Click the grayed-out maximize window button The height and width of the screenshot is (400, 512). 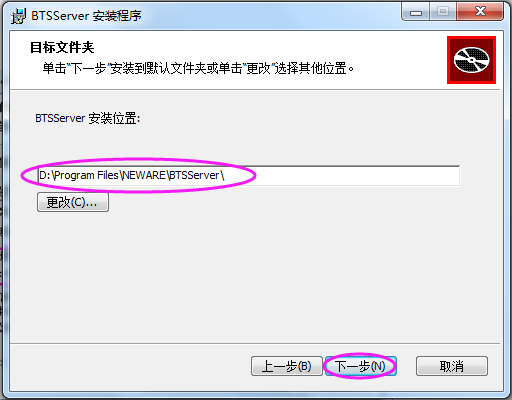click(443, 12)
